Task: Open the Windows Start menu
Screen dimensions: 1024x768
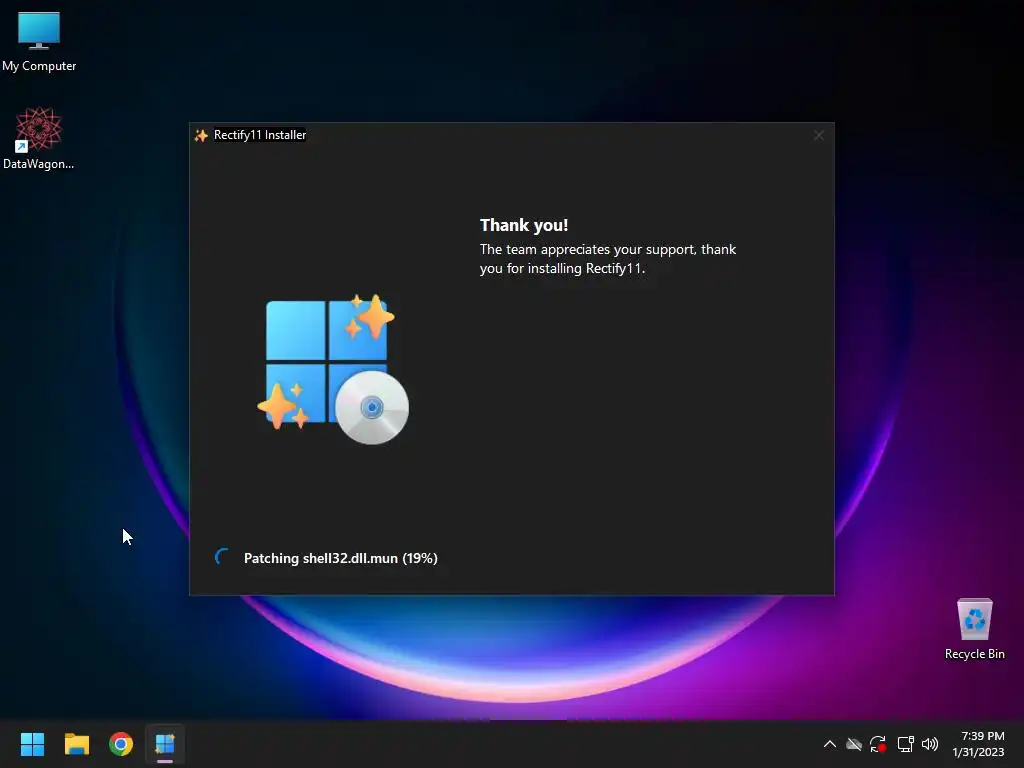Action: pyautogui.click(x=32, y=744)
